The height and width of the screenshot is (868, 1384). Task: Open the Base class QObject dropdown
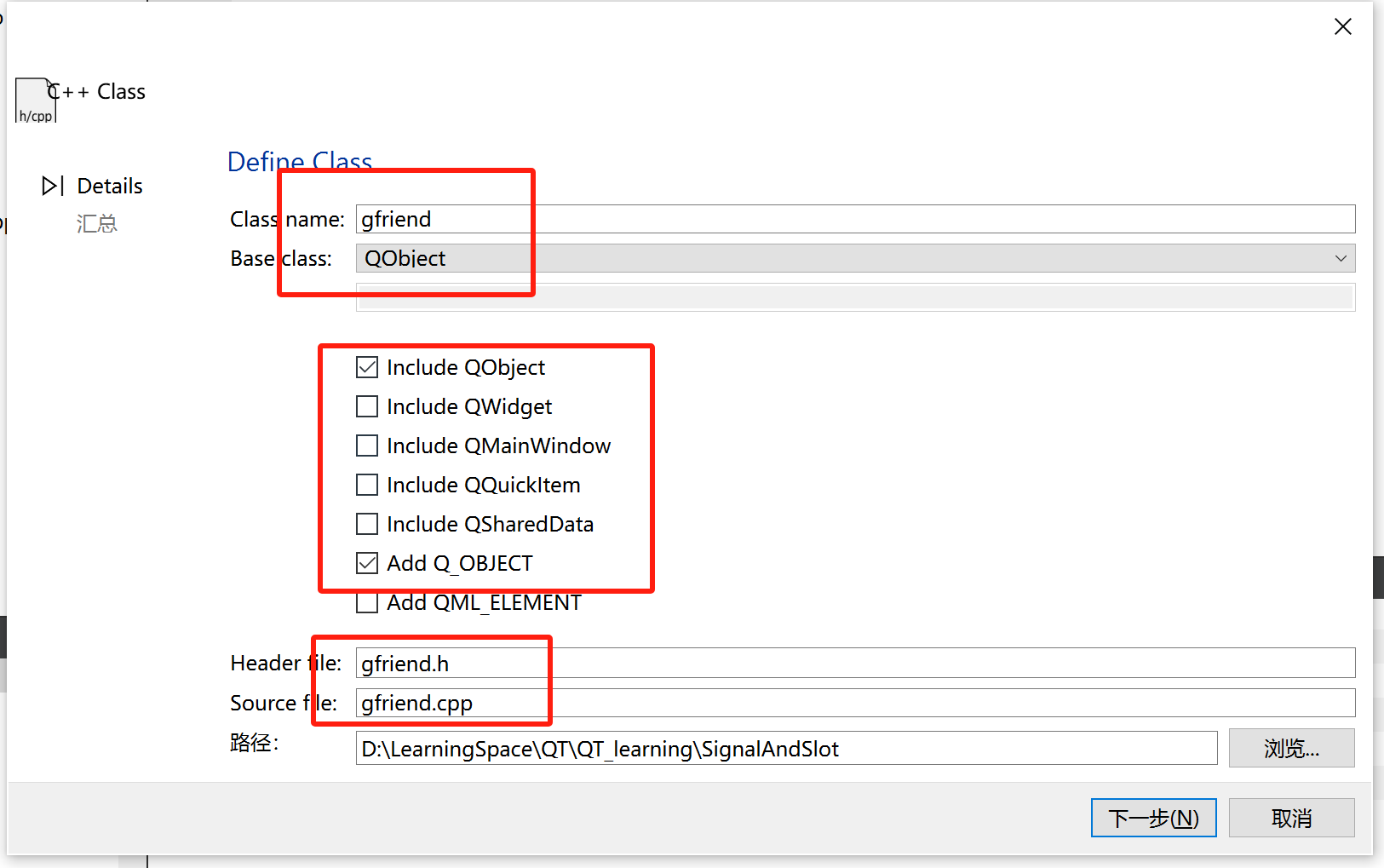click(x=855, y=258)
